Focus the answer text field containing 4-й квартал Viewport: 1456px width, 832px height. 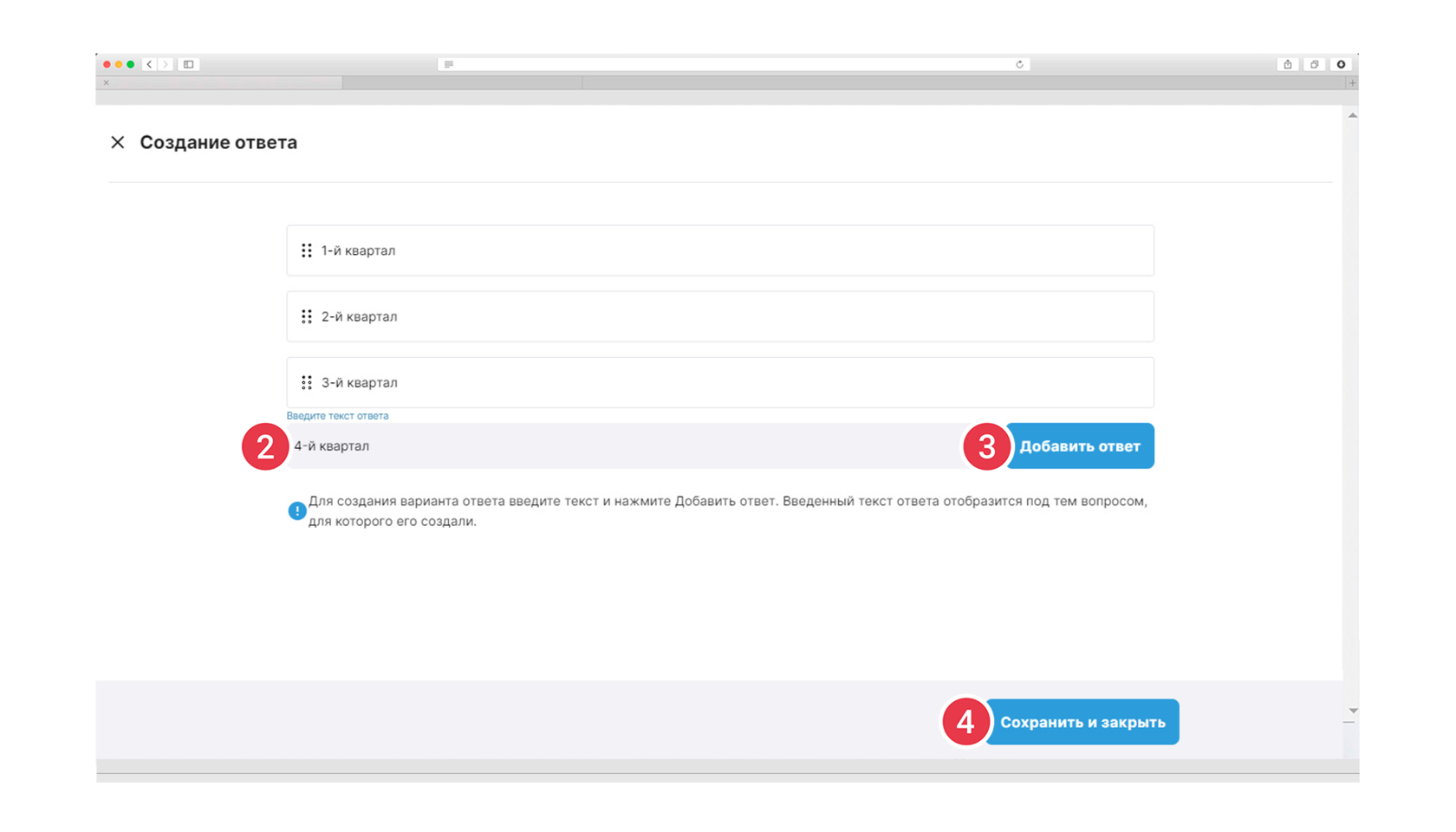[646, 445]
